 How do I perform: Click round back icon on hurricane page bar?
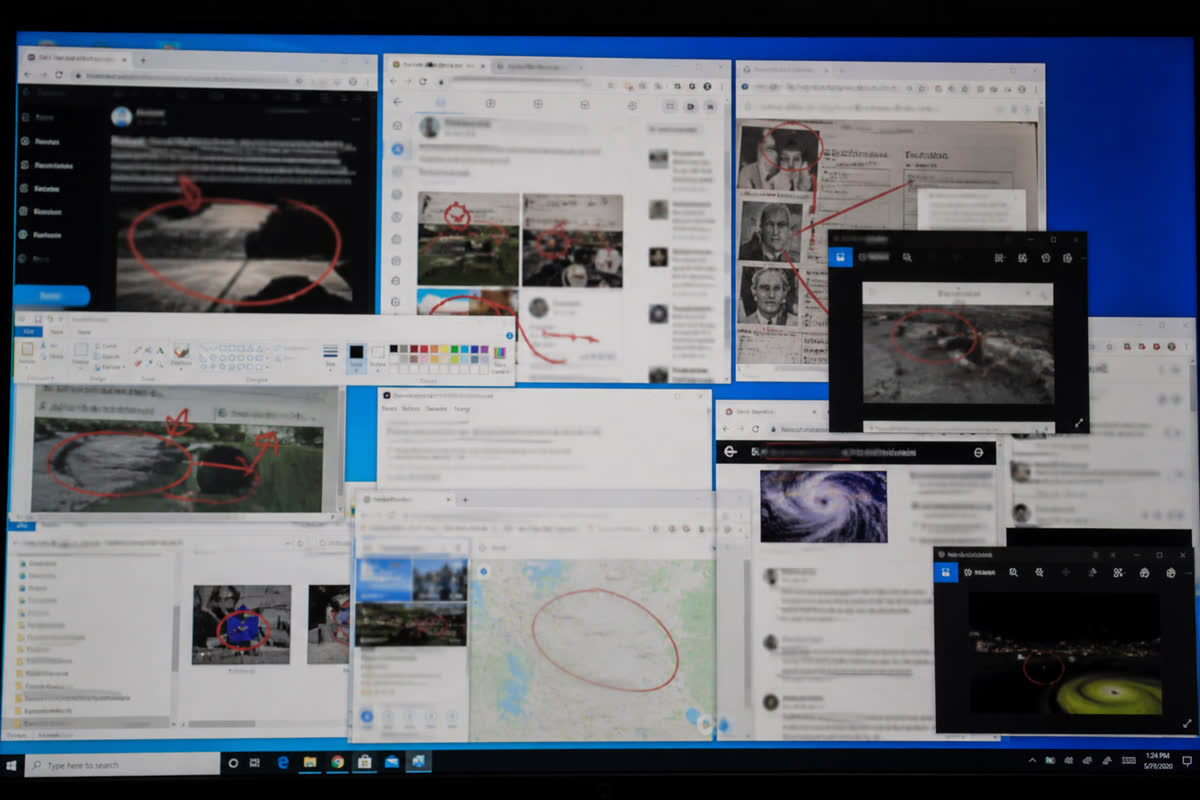730,453
